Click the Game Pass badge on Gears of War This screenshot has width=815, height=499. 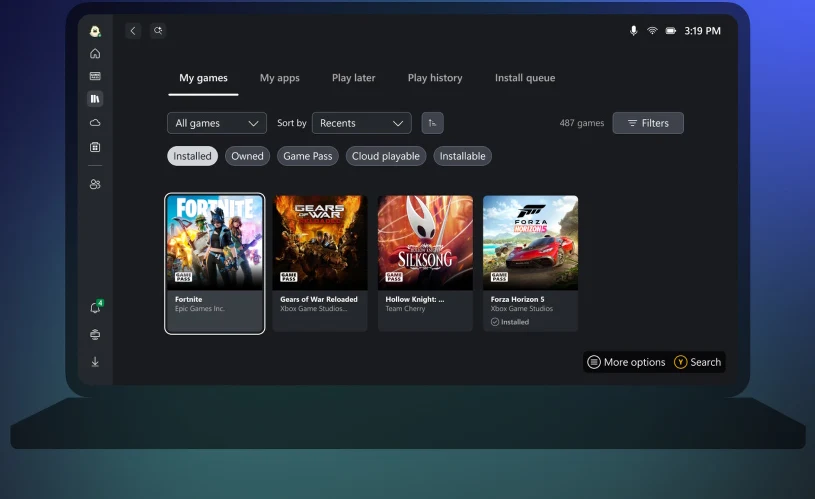click(x=288, y=277)
